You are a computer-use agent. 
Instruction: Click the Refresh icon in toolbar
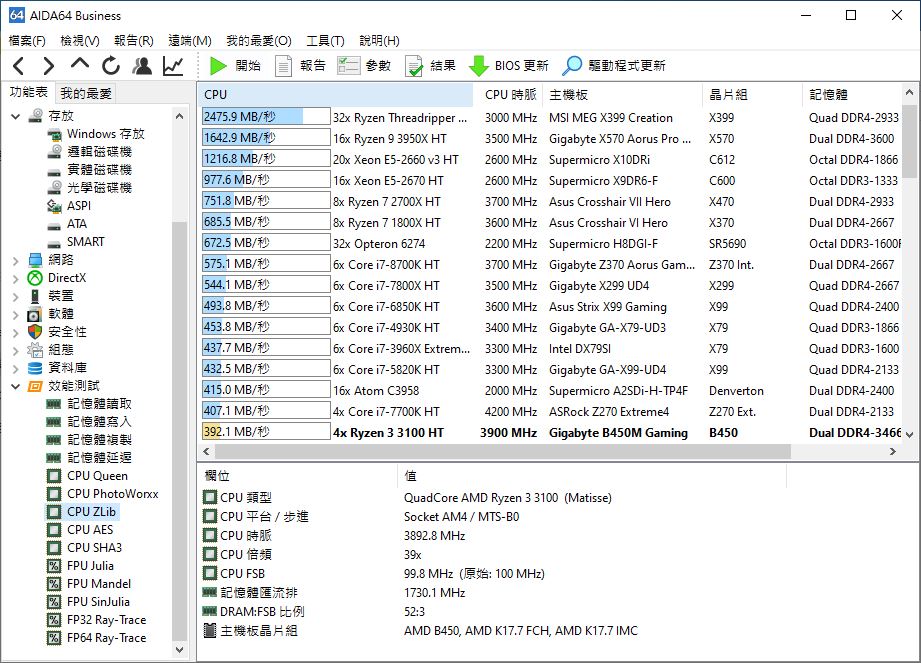(111, 66)
